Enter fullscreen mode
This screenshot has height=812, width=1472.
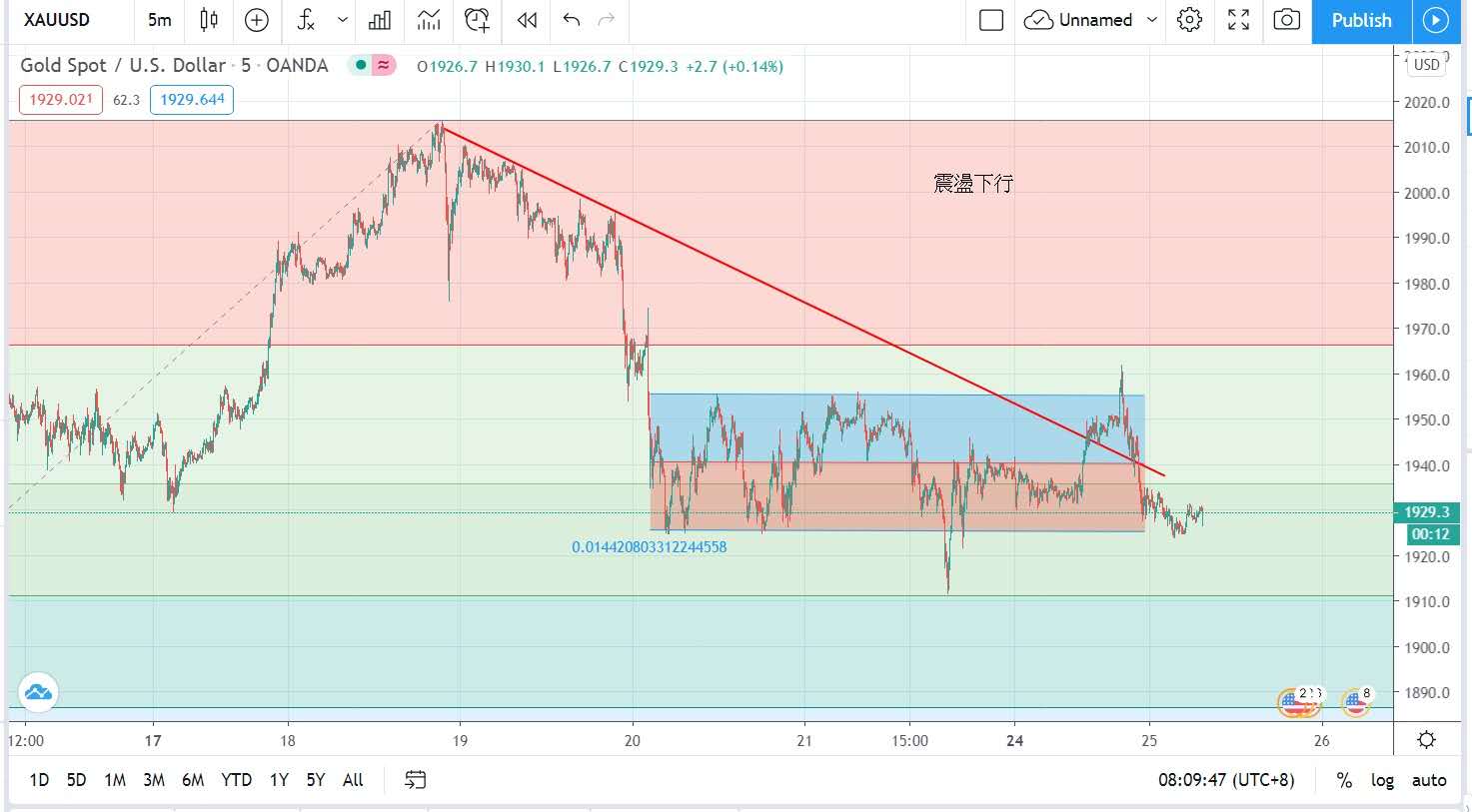[1238, 20]
